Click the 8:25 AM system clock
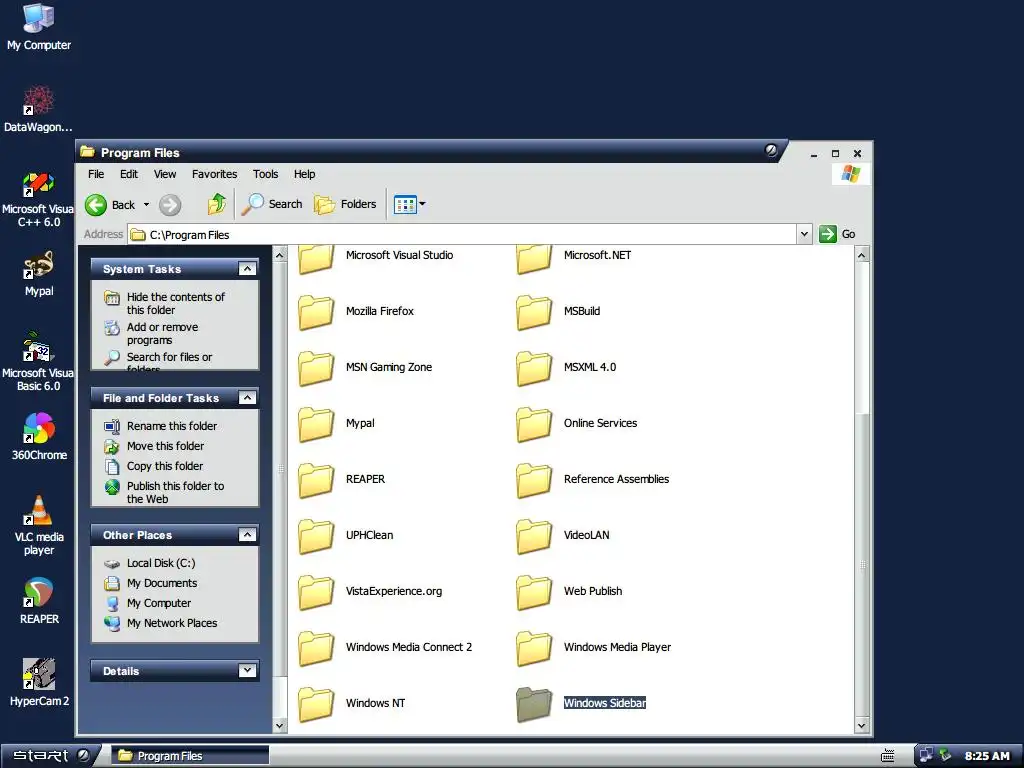This screenshot has height=768, width=1024. point(987,756)
